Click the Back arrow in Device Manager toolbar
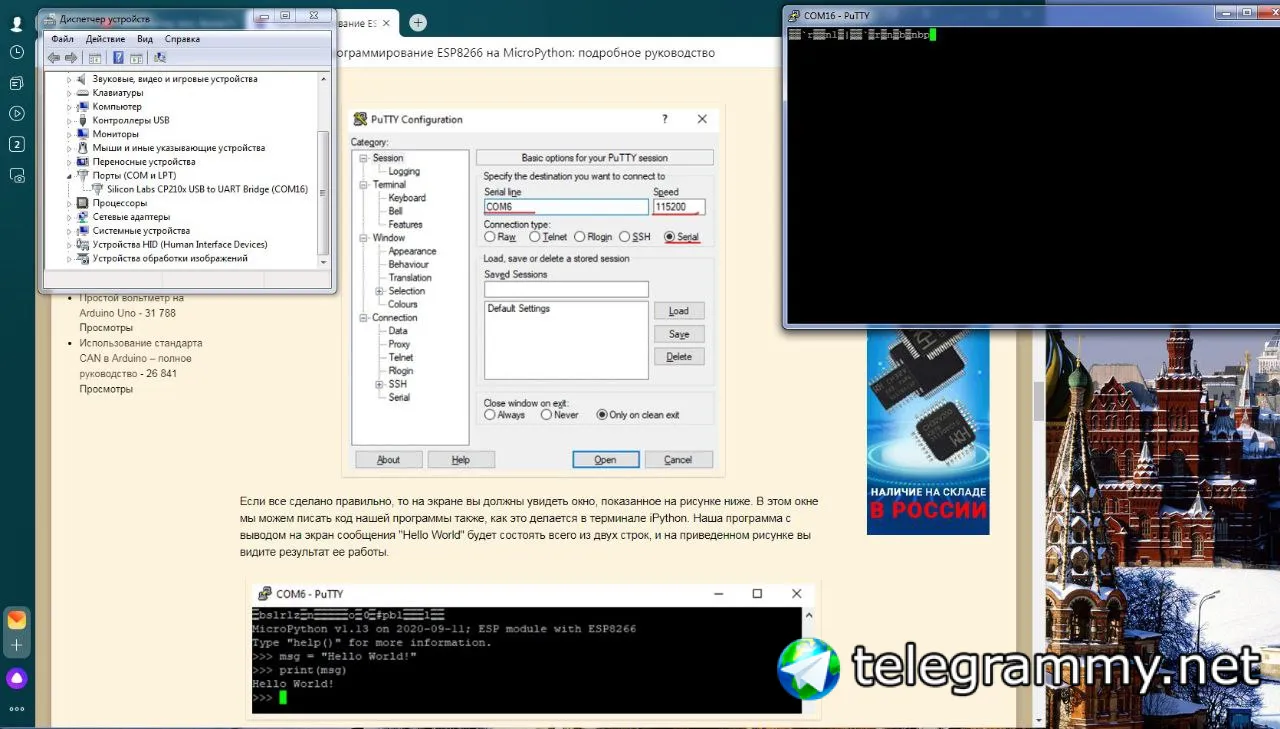1280x729 pixels. (x=54, y=58)
